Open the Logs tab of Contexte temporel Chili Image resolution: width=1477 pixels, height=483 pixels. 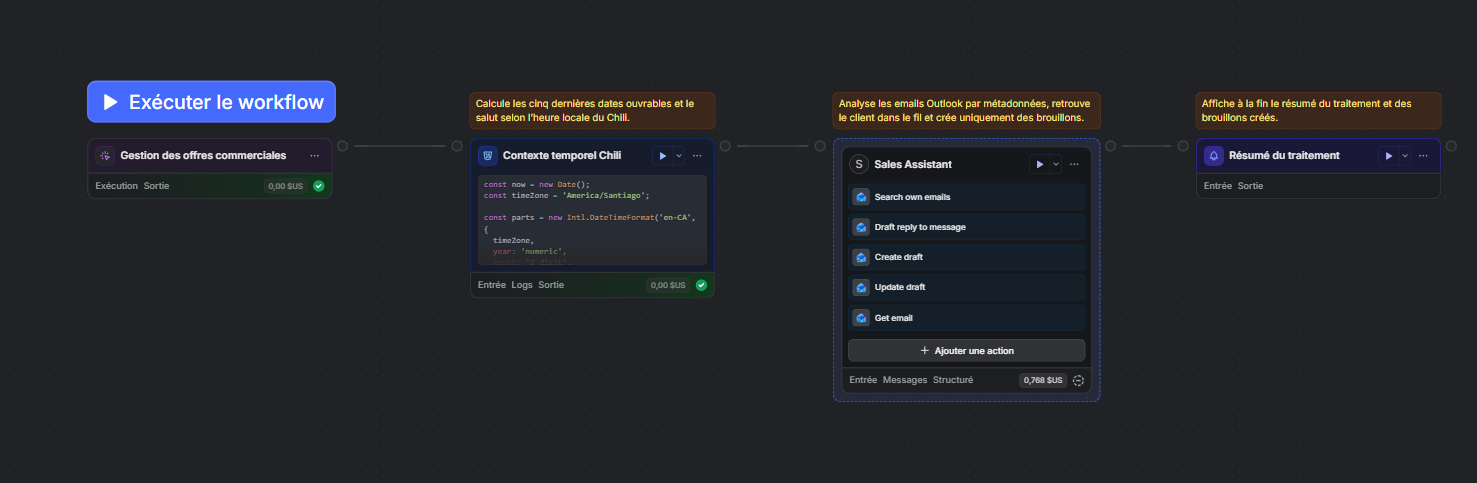tap(522, 285)
